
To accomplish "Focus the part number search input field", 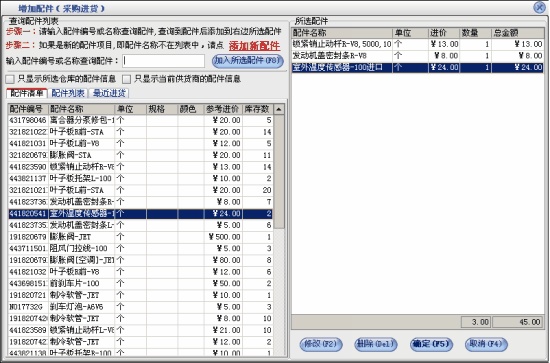I will [x=163, y=61].
